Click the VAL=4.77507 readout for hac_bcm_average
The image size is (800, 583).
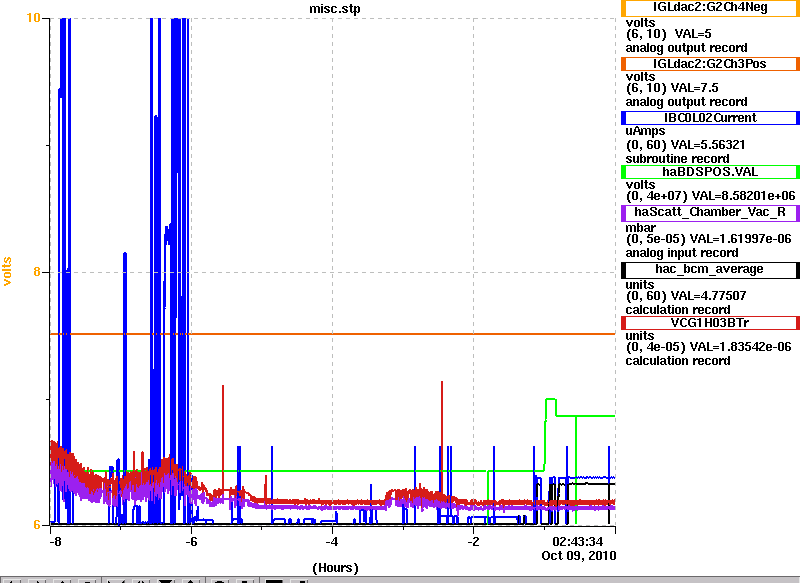click(708, 296)
